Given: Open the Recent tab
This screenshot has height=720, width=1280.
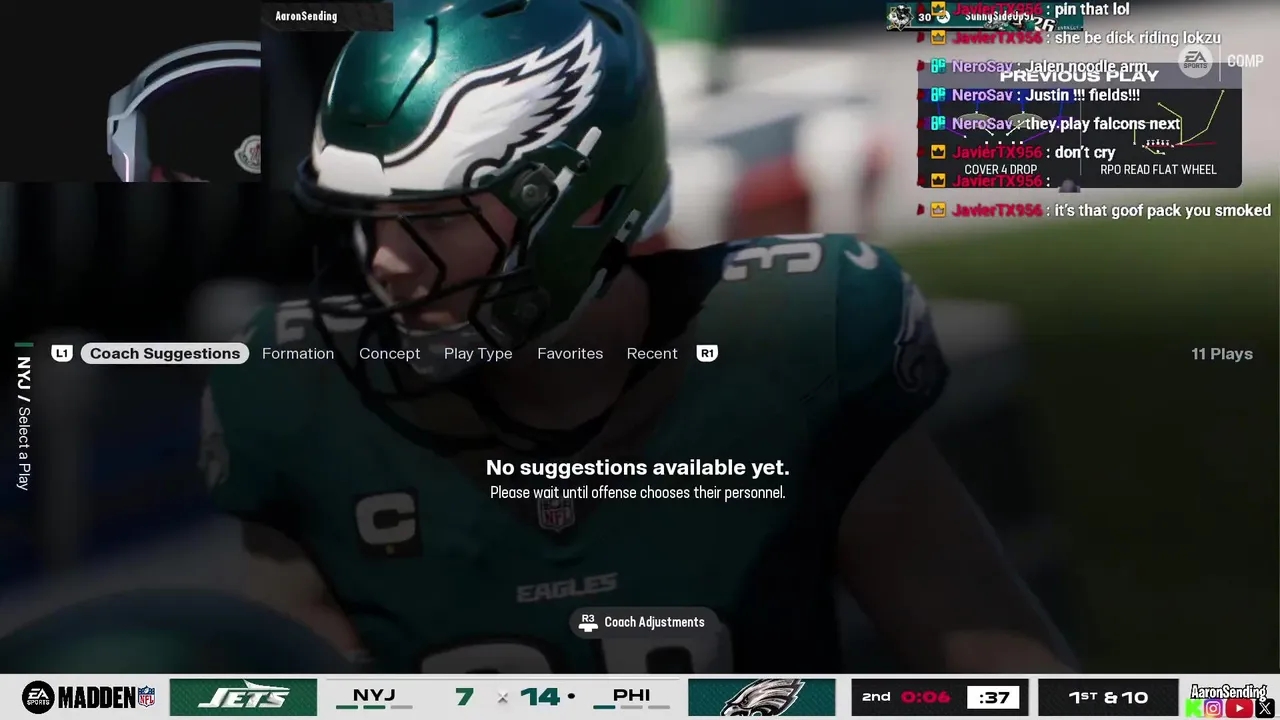Looking at the screenshot, I should 652,353.
